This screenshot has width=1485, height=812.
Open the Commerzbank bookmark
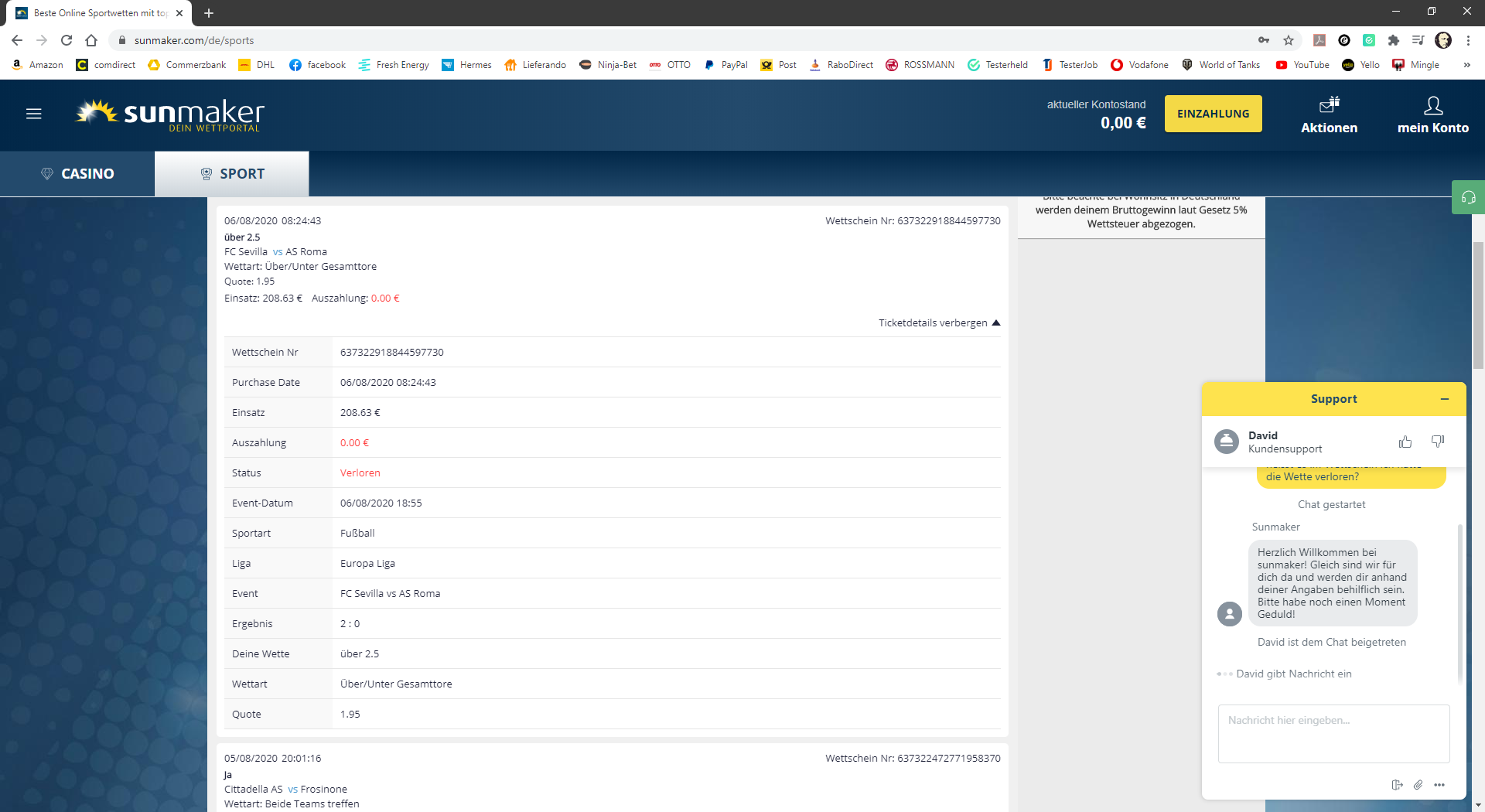(187, 65)
